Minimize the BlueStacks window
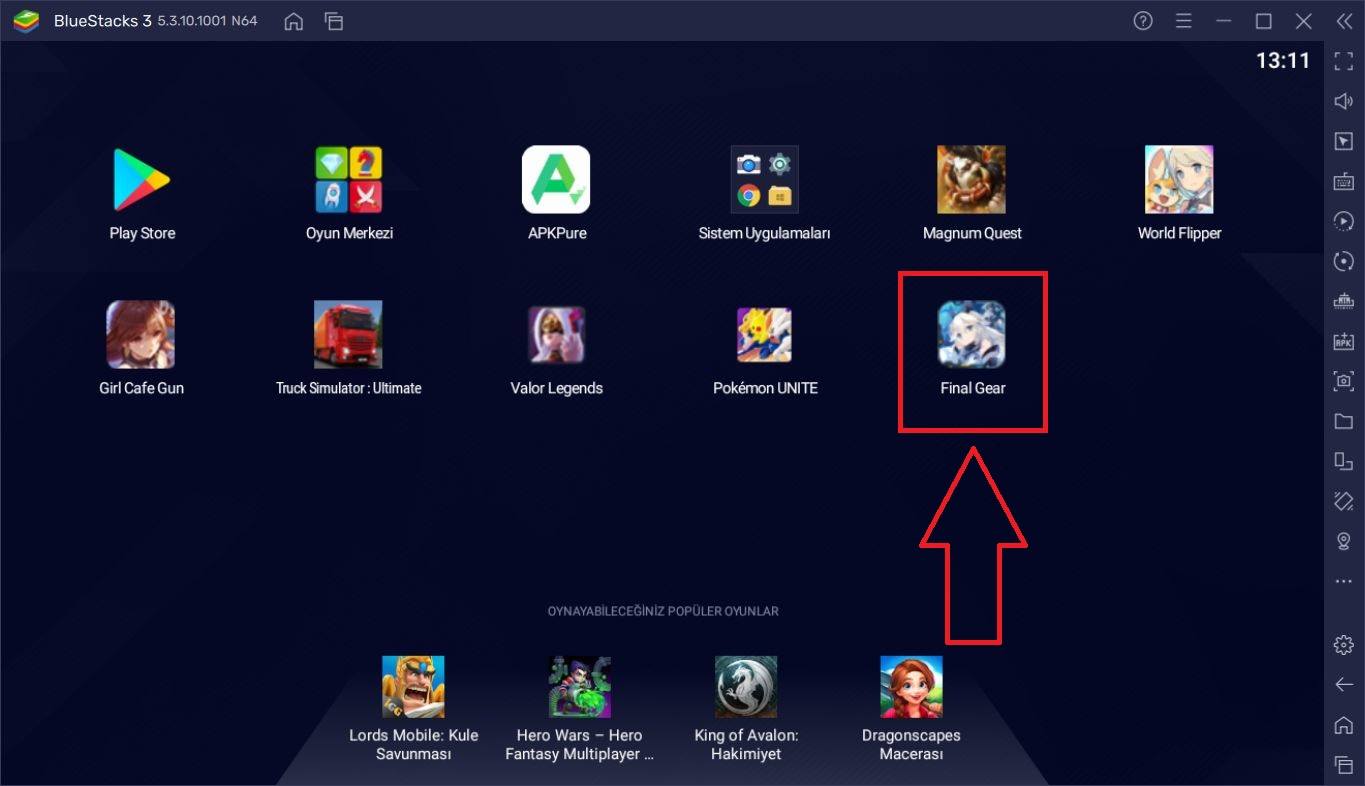The width and height of the screenshot is (1365, 786). click(x=1224, y=21)
